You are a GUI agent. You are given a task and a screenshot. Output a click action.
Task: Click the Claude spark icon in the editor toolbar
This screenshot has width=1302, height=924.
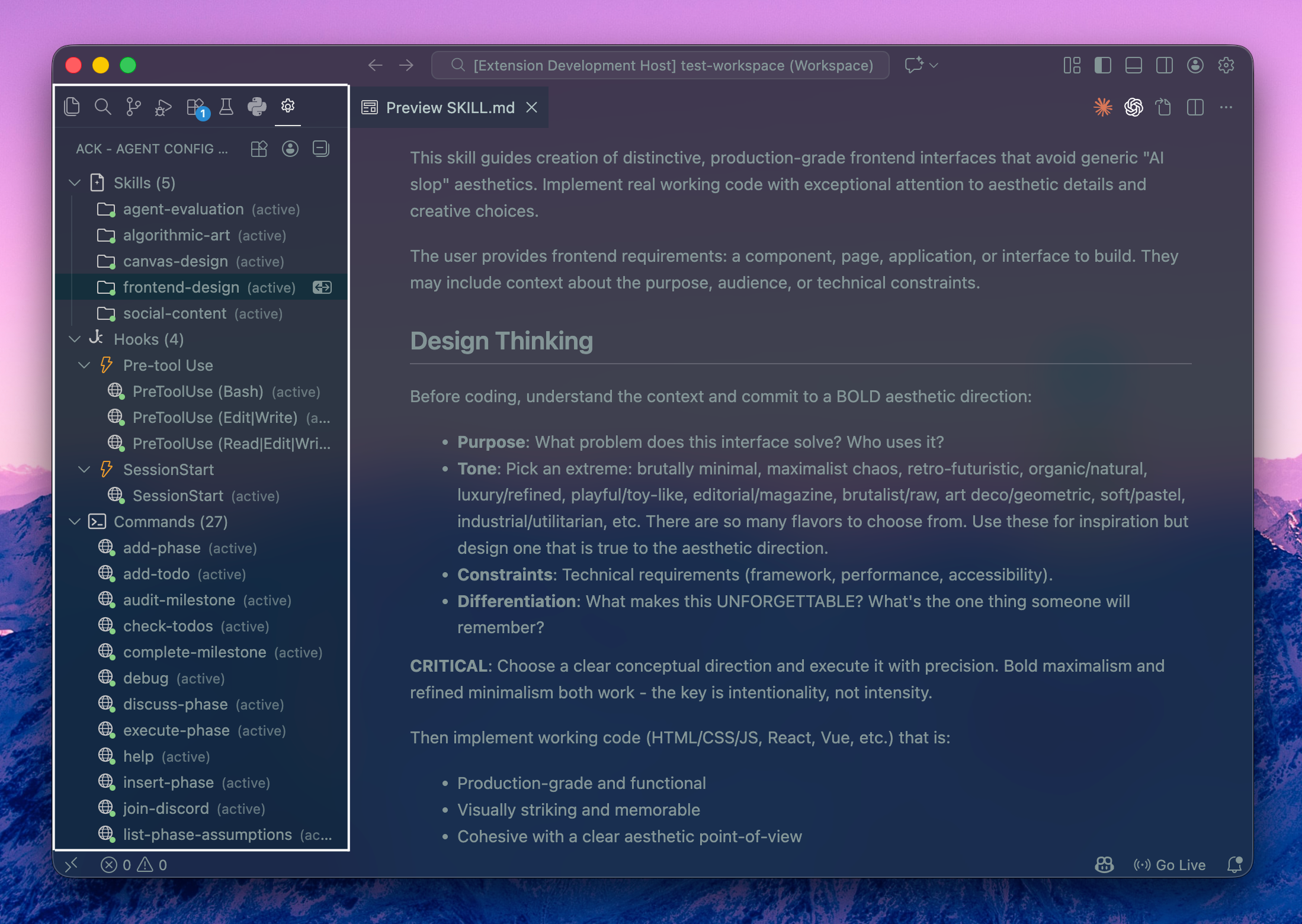(1103, 107)
